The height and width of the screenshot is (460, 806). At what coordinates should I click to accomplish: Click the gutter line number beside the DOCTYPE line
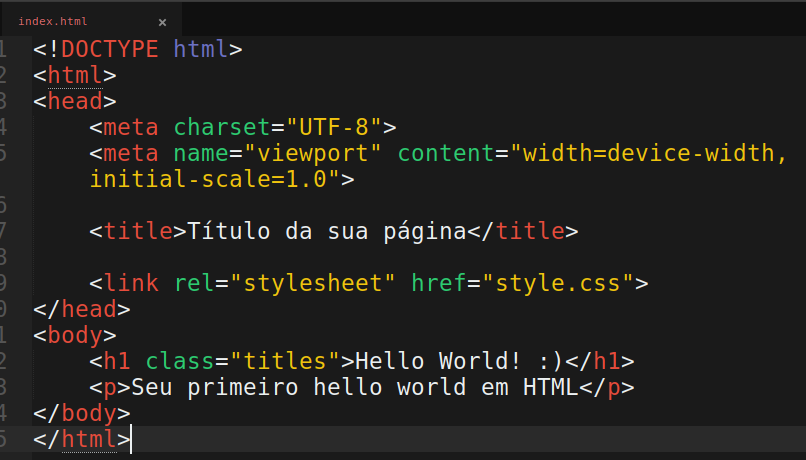coord(4,49)
